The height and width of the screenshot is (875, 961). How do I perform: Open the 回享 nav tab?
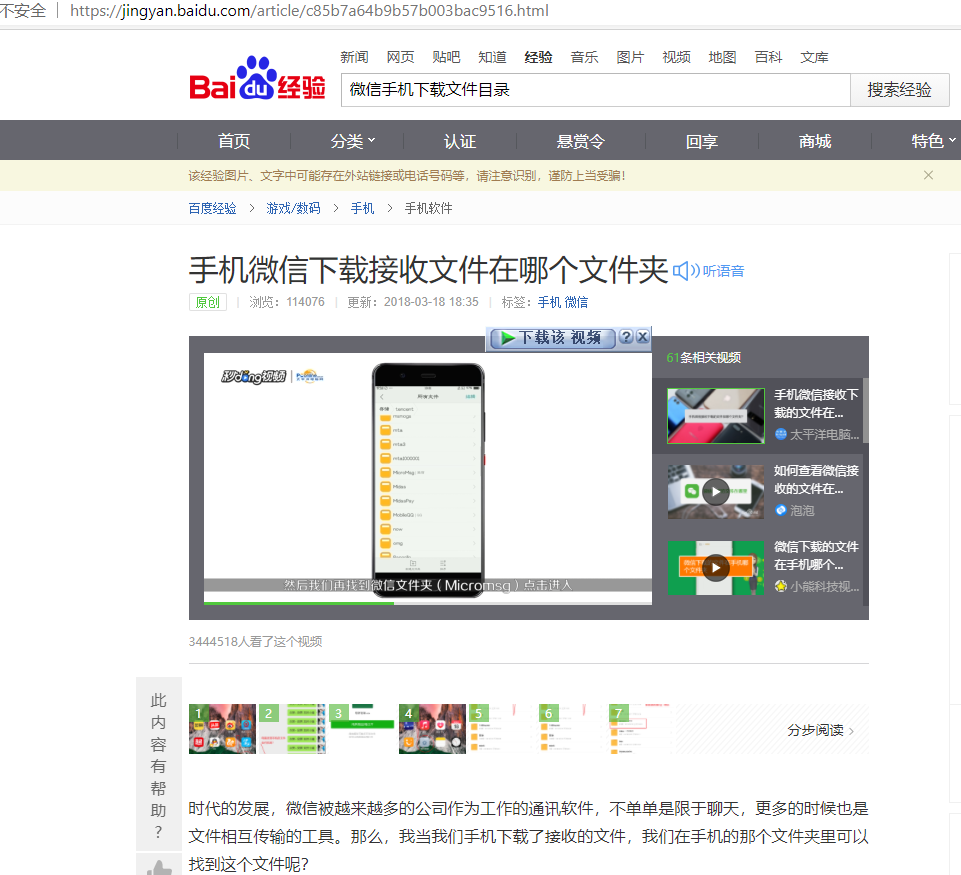point(702,141)
